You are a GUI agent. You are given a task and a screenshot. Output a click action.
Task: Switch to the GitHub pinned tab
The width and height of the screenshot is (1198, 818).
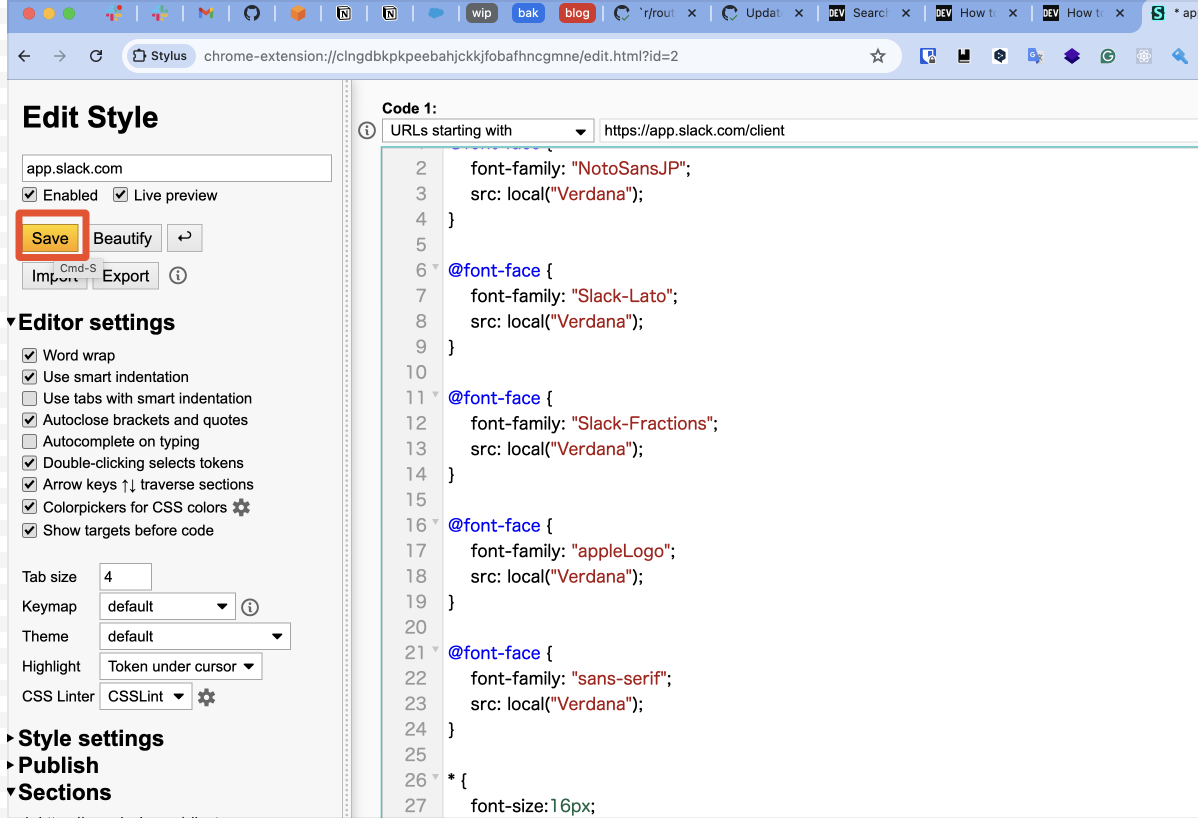252,14
